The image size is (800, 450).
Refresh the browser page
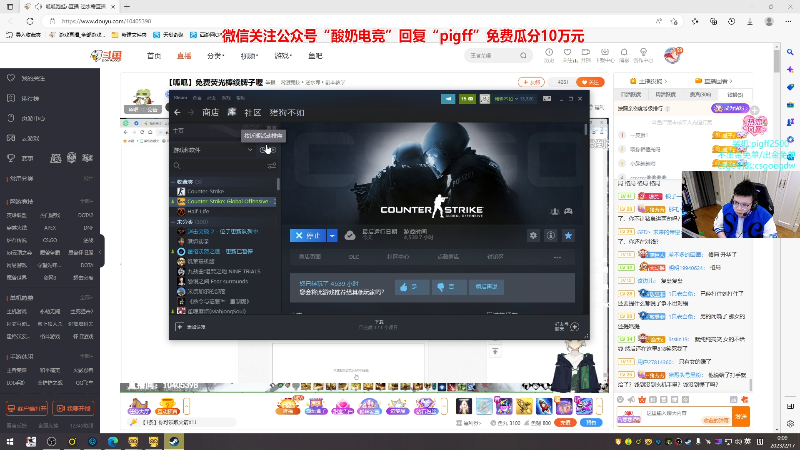[30, 21]
